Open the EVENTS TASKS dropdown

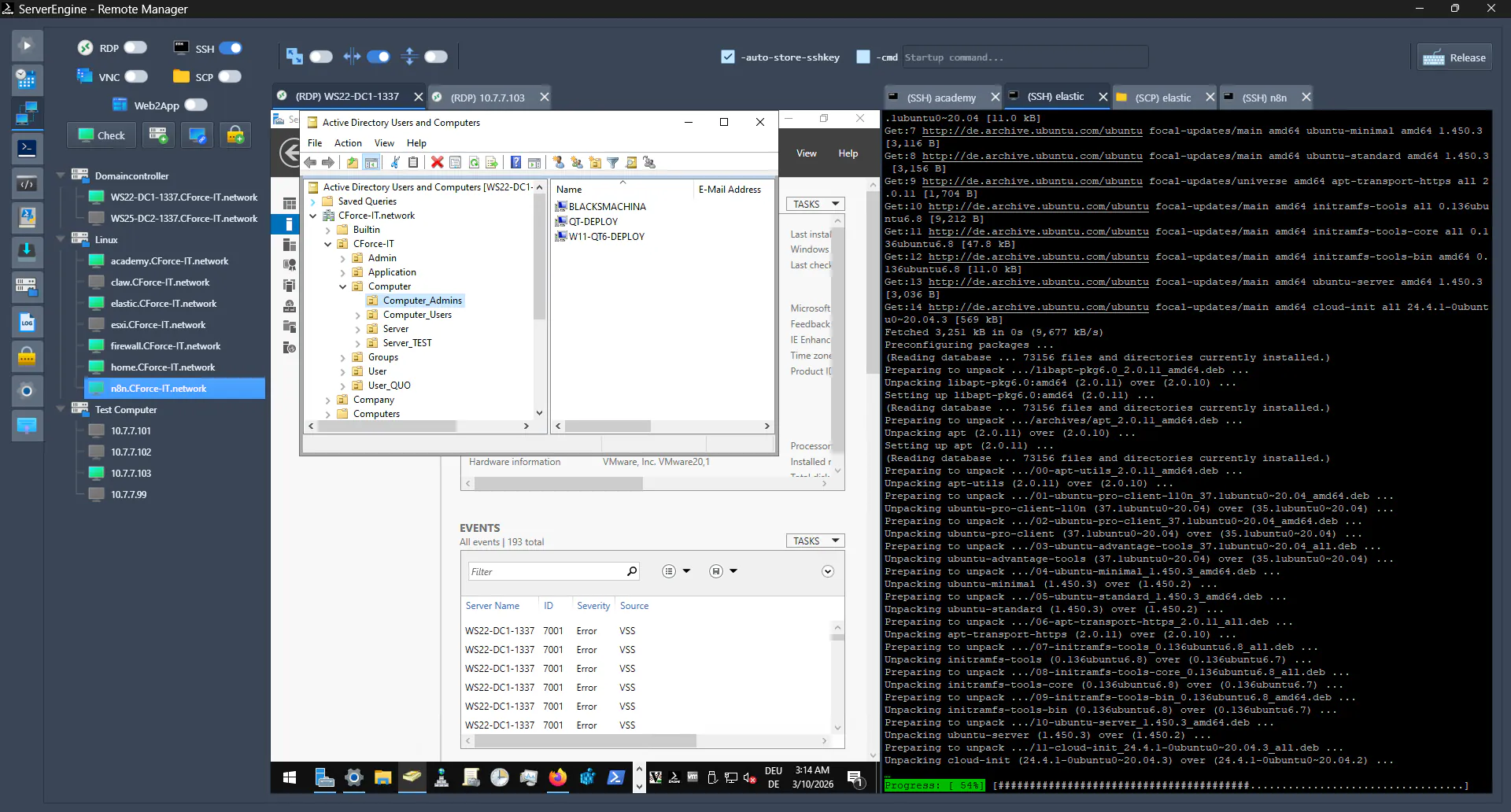815,541
